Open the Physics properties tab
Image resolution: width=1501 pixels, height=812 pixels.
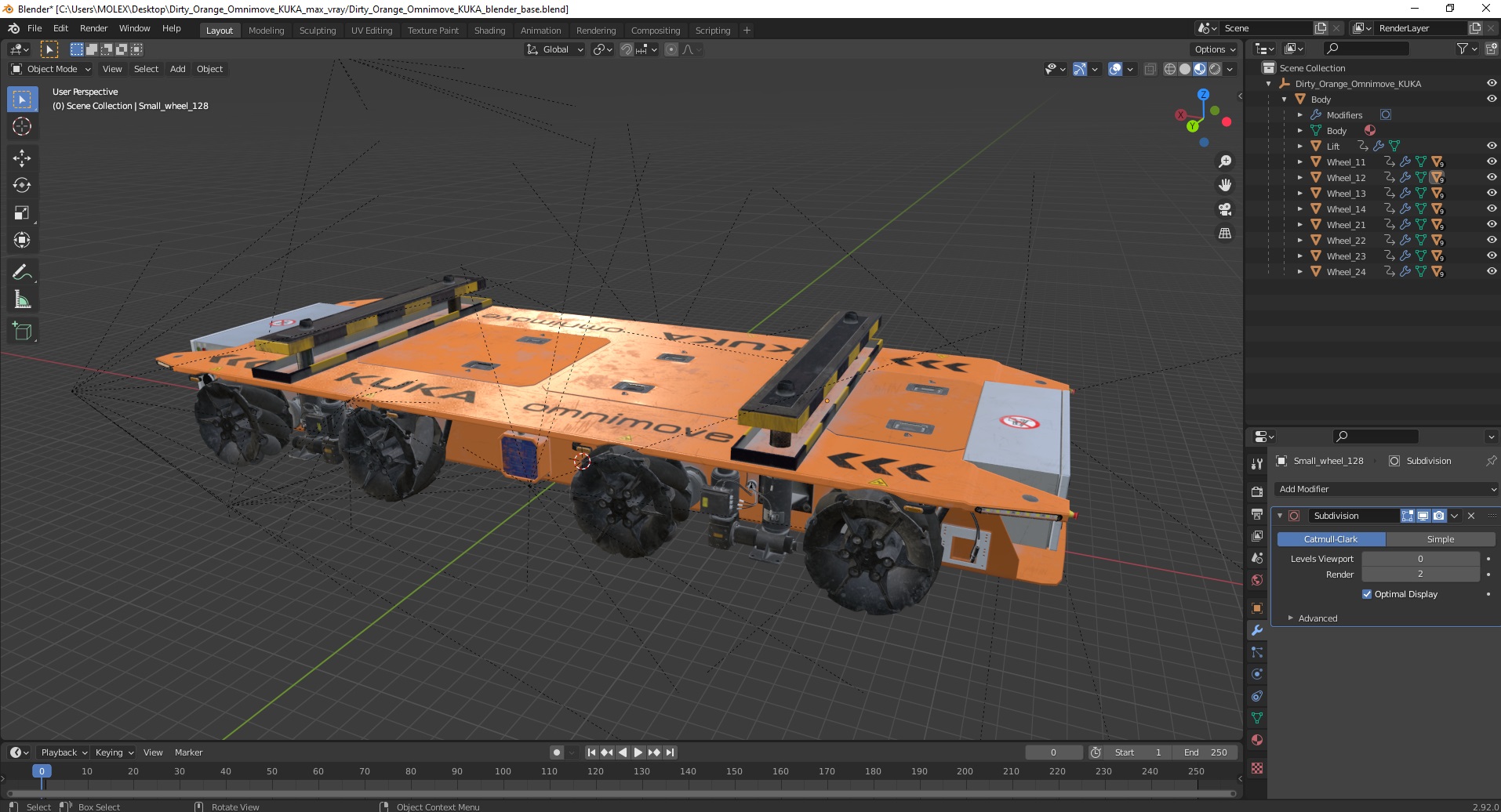click(1257, 674)
